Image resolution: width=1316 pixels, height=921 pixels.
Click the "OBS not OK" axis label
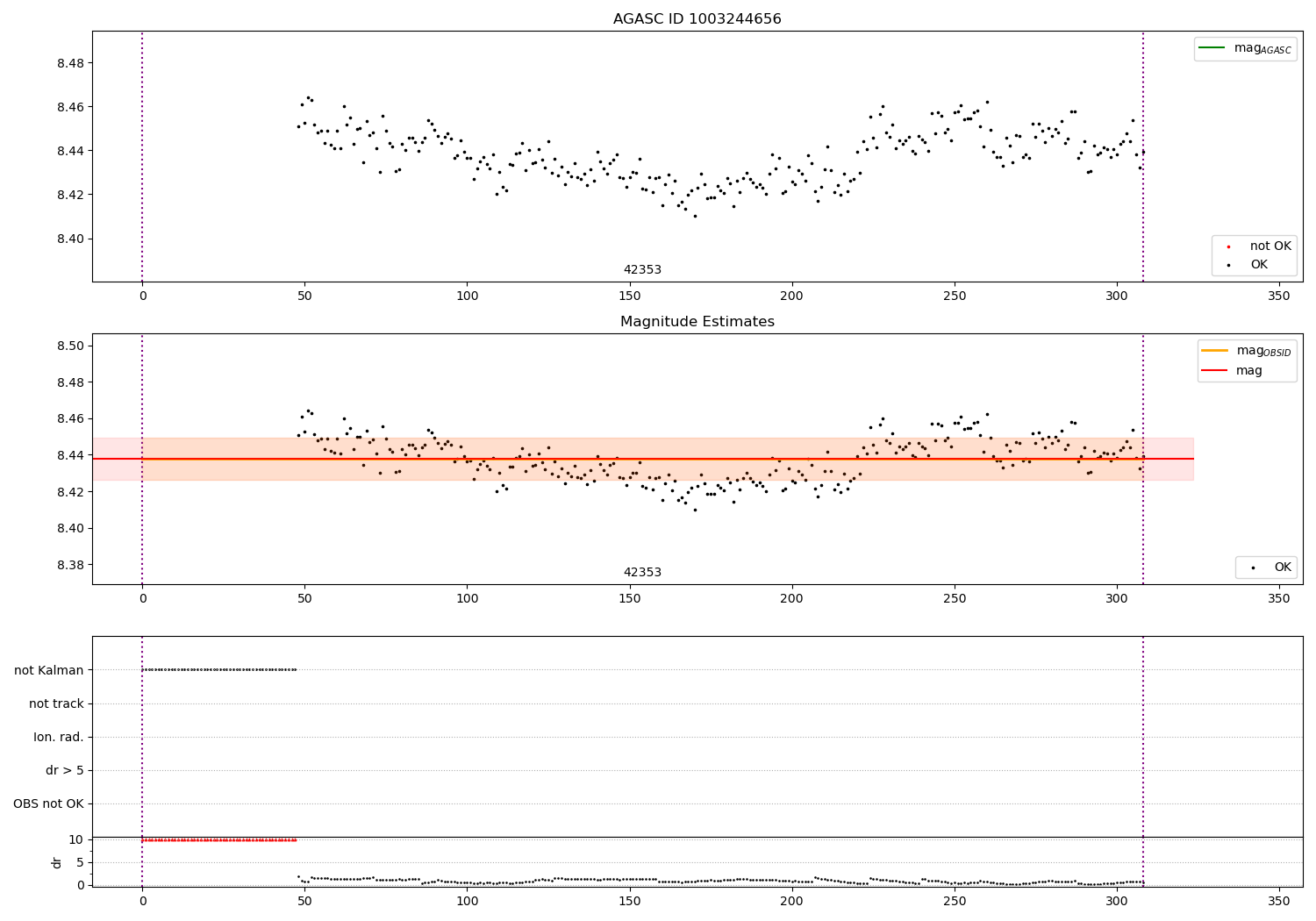click(x=48, y=803)
